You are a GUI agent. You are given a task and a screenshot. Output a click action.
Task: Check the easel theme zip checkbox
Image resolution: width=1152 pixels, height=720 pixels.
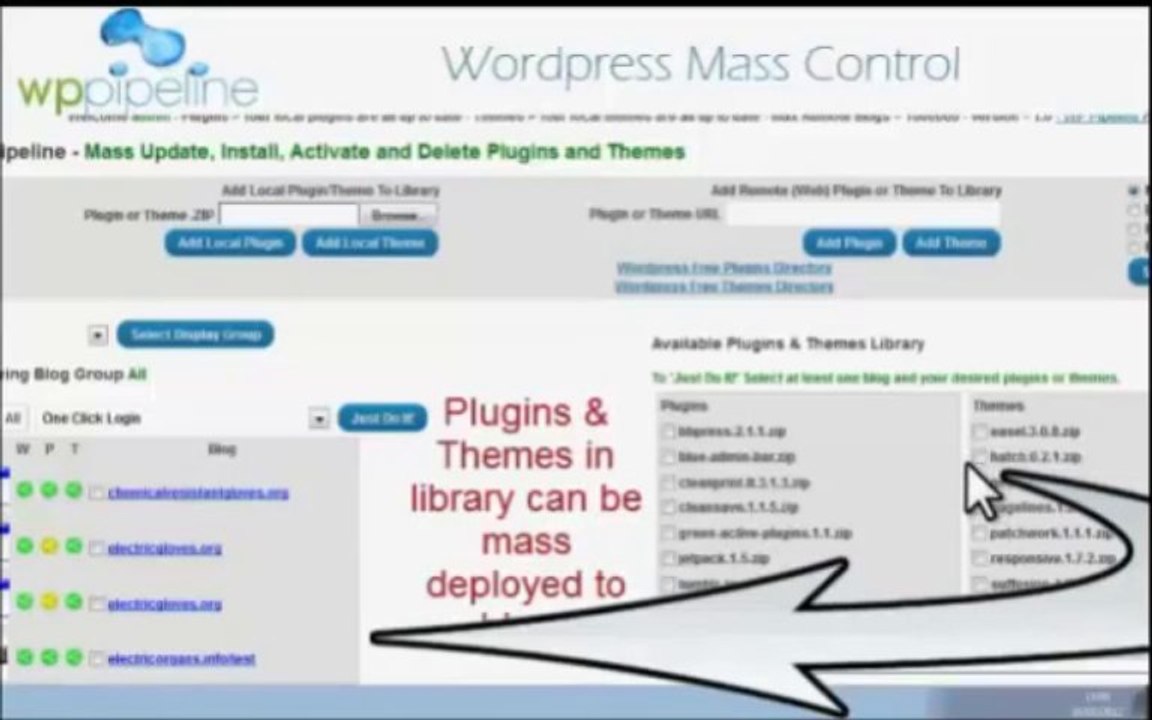coord(979,431)
